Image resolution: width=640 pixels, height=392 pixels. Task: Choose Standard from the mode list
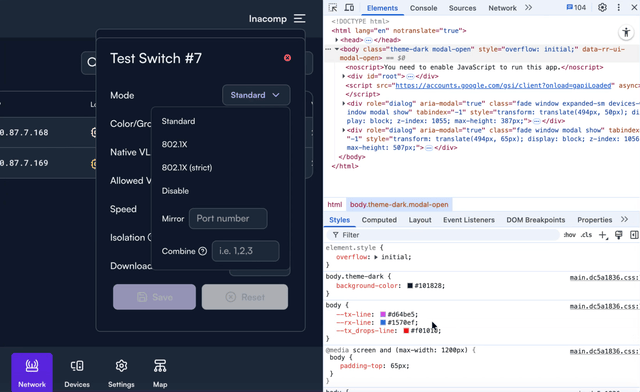(178, 121)
